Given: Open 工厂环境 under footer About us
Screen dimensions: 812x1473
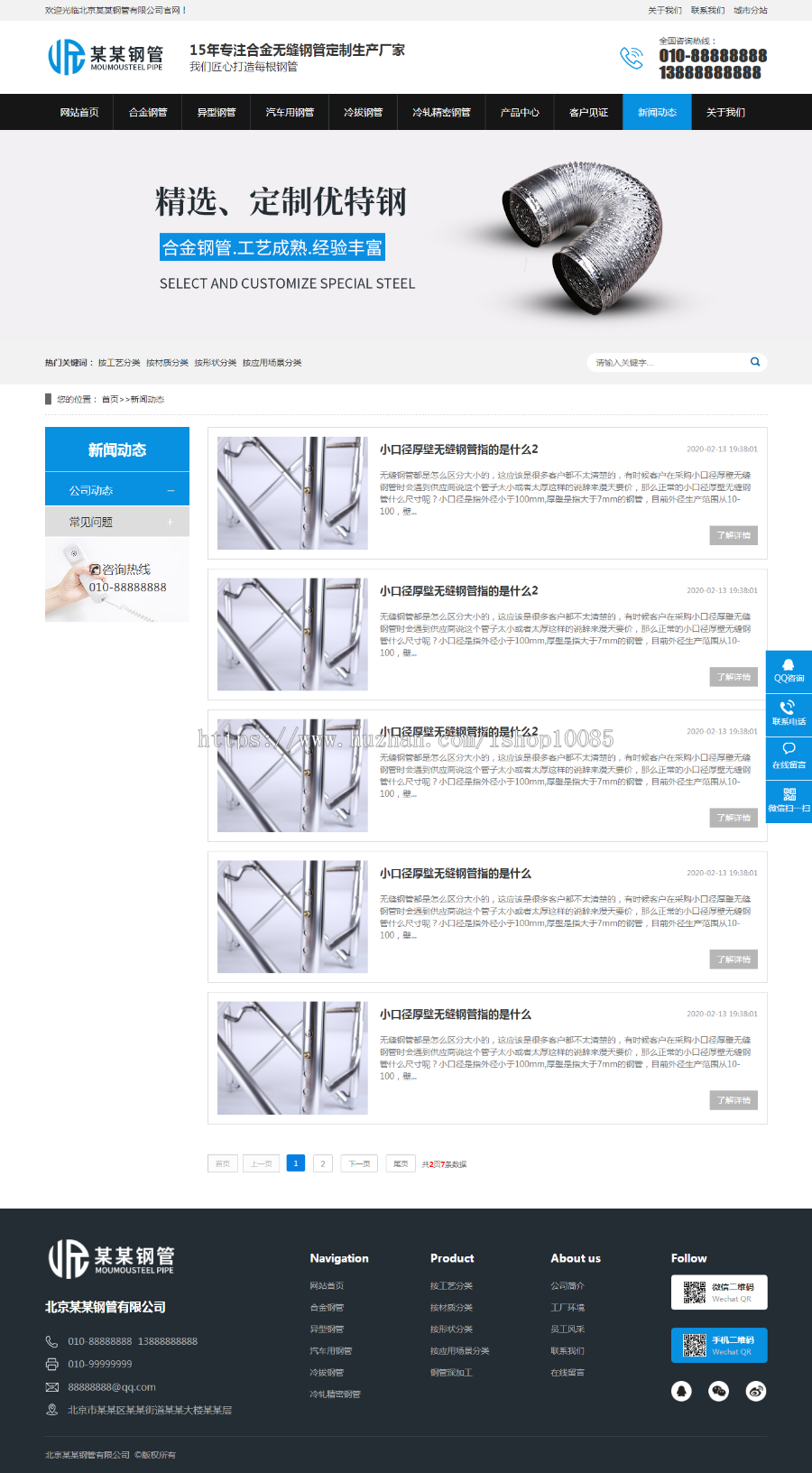Looking at the screenshot, I should point(567,1308).
